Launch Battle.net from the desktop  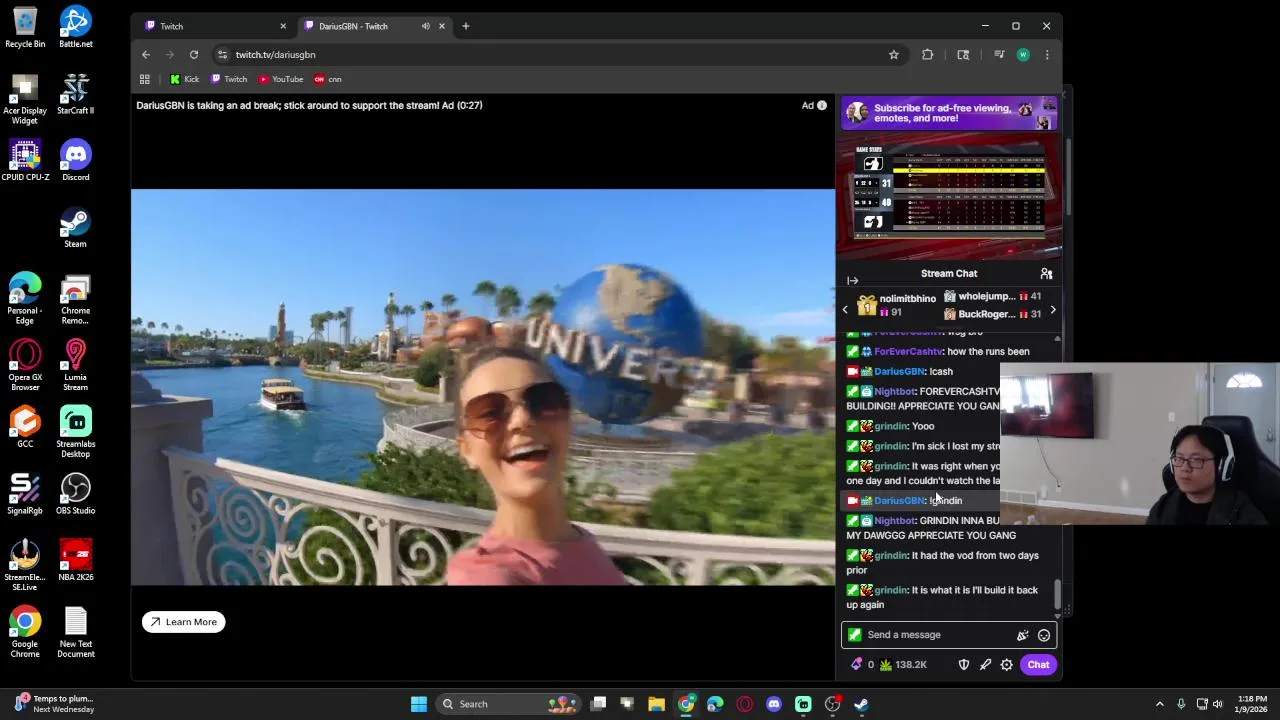tap(76, 27)
